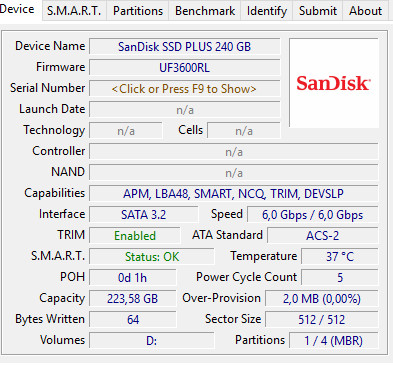This screenshot has height=365, width=393.
Task: Click the Over-Provision value 2,0 MB (0,00%)
Action: tap(322, 299)
